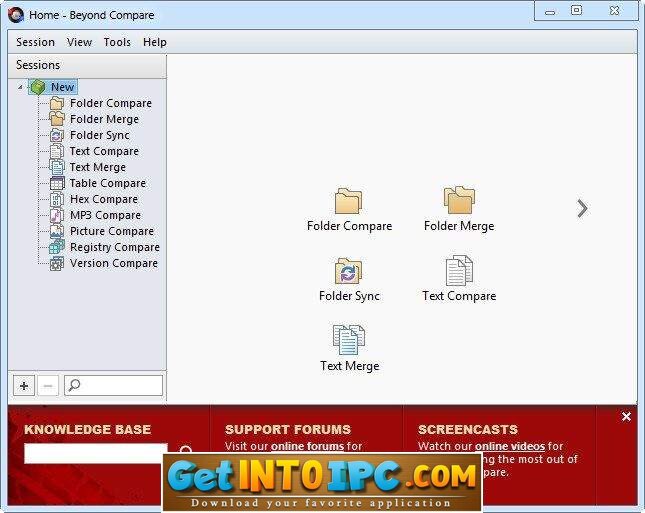Click the Picture Compare label in tree
The height and width of the screenshot is (513, 645).
(x=111, y=231)
